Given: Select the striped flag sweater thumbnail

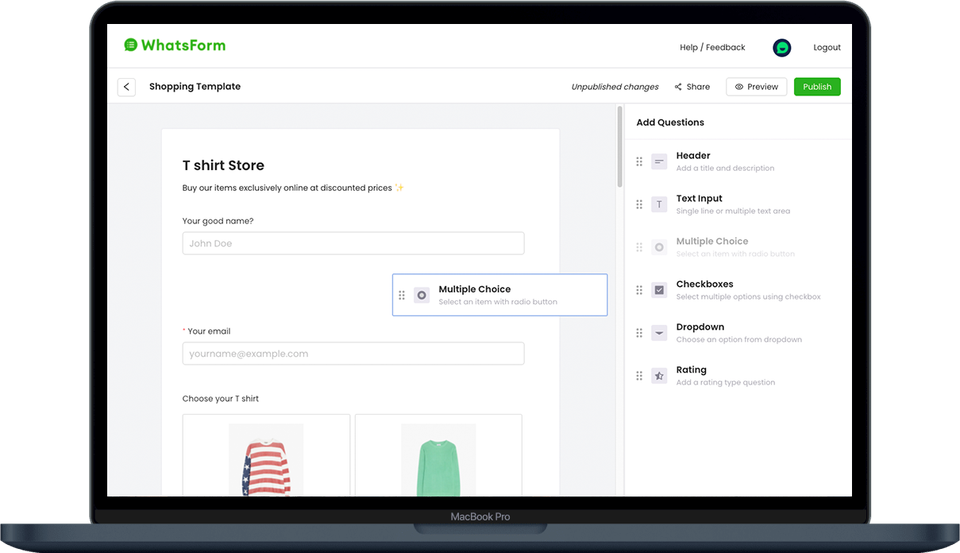Looking at the screenshot, I should pyautogui.click(x=266, y=459).
